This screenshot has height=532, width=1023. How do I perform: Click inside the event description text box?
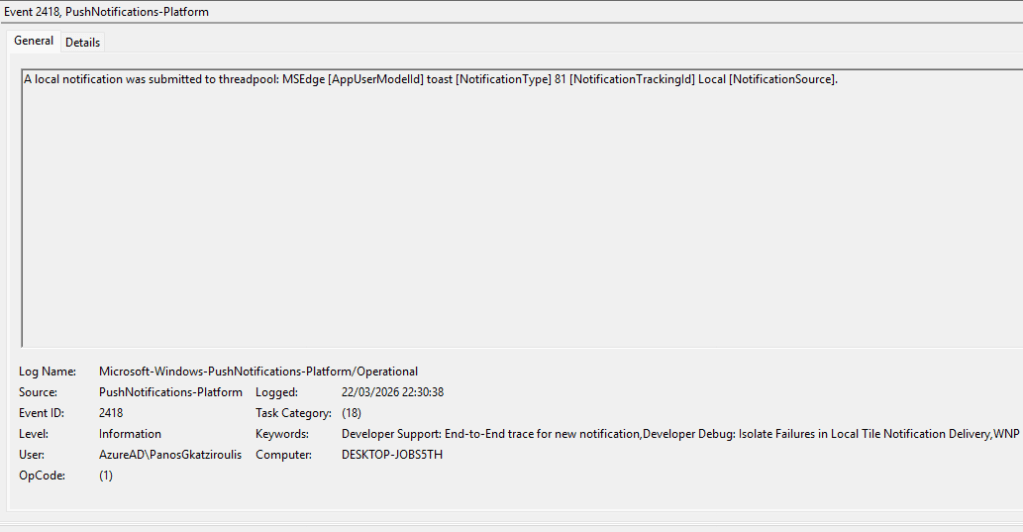(x=500, y=200)
